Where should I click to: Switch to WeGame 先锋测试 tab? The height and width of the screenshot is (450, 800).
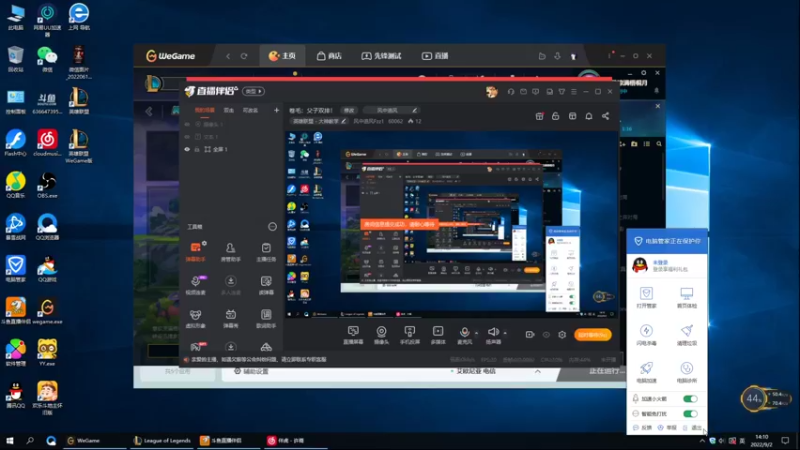pos(381,56)
